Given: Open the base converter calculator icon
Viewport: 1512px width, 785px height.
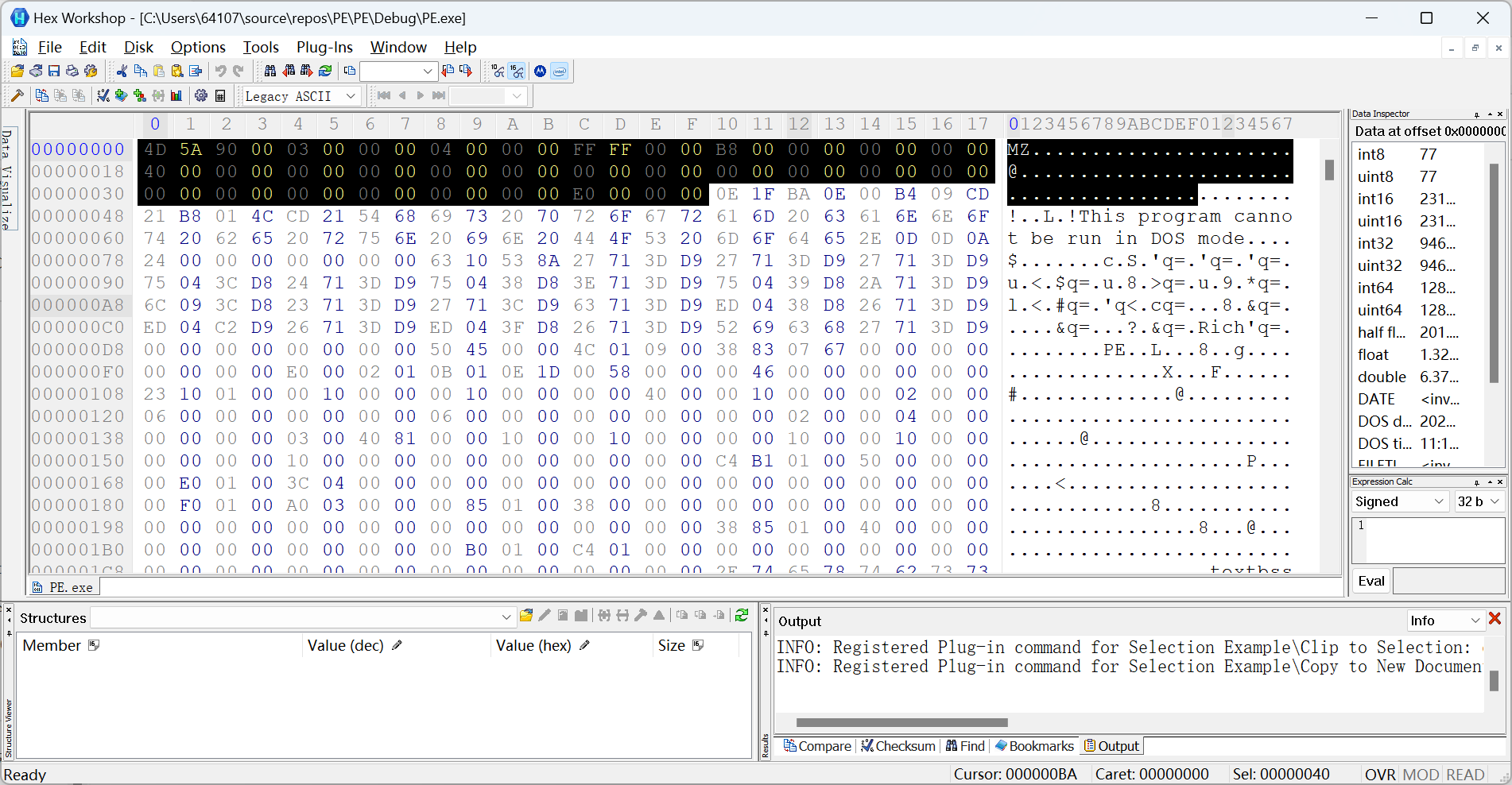Looking at the screenshot, I should [220, 96].
